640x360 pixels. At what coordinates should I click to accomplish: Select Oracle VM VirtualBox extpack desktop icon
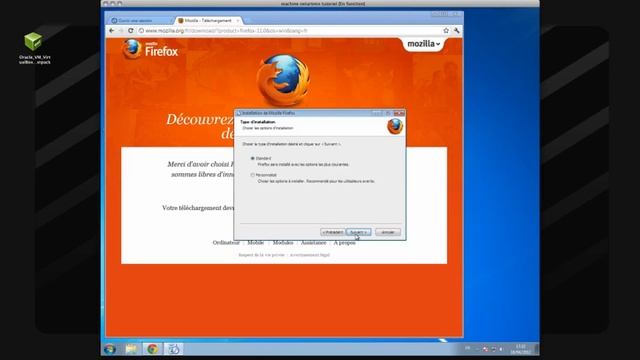tap(35, 48)
